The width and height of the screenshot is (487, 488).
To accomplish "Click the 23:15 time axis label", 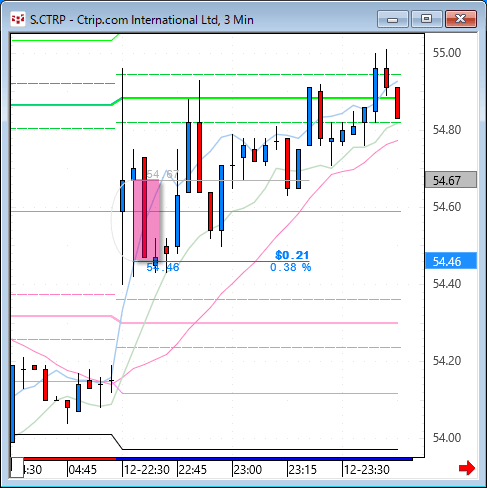I will click(303, 470).
